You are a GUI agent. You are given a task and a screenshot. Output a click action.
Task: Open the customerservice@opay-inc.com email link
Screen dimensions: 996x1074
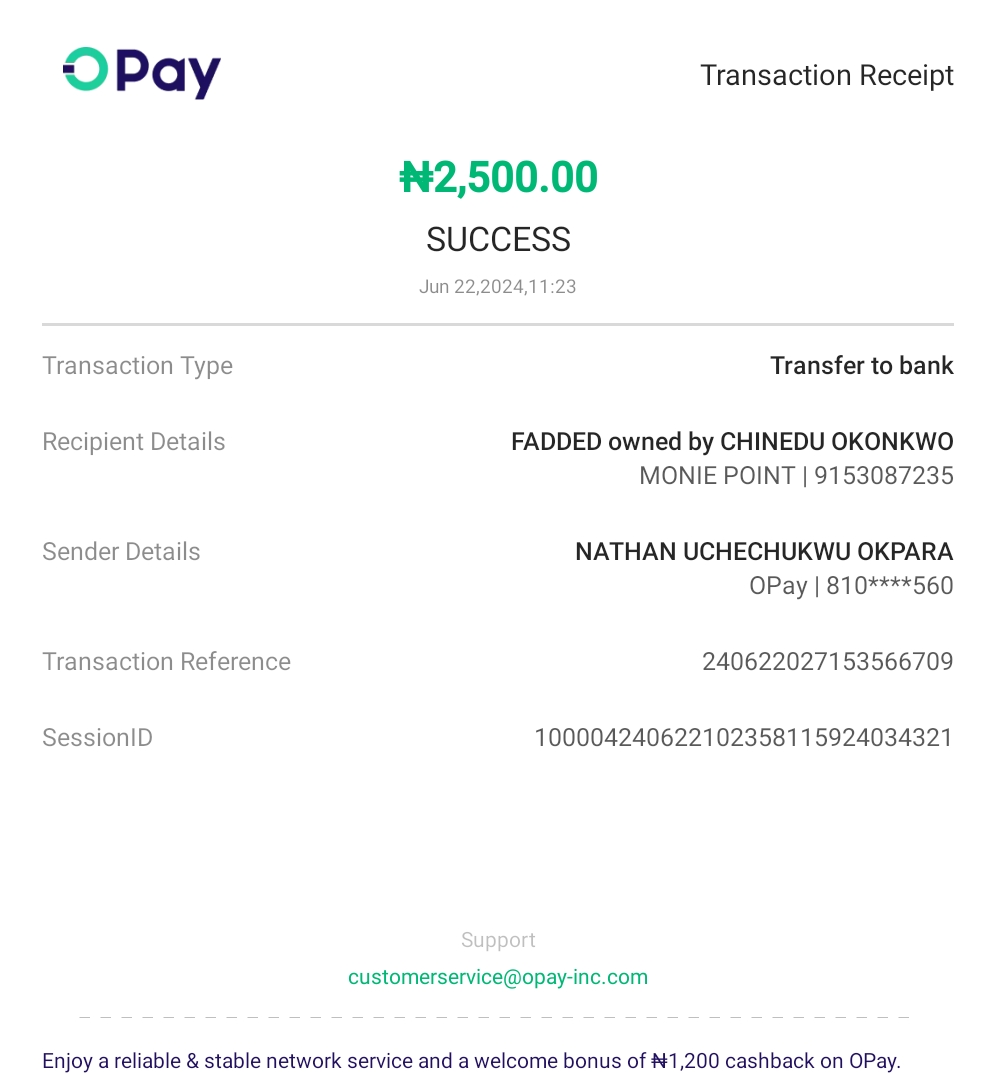click(x=497, y=977)
